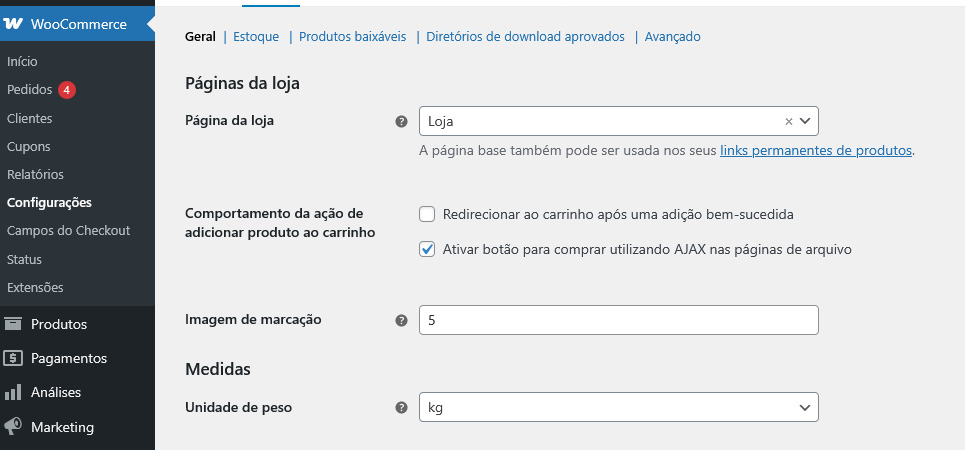Switch to the Geral sub-tab
Screen dimensions: 965x450
pos(201,37)
